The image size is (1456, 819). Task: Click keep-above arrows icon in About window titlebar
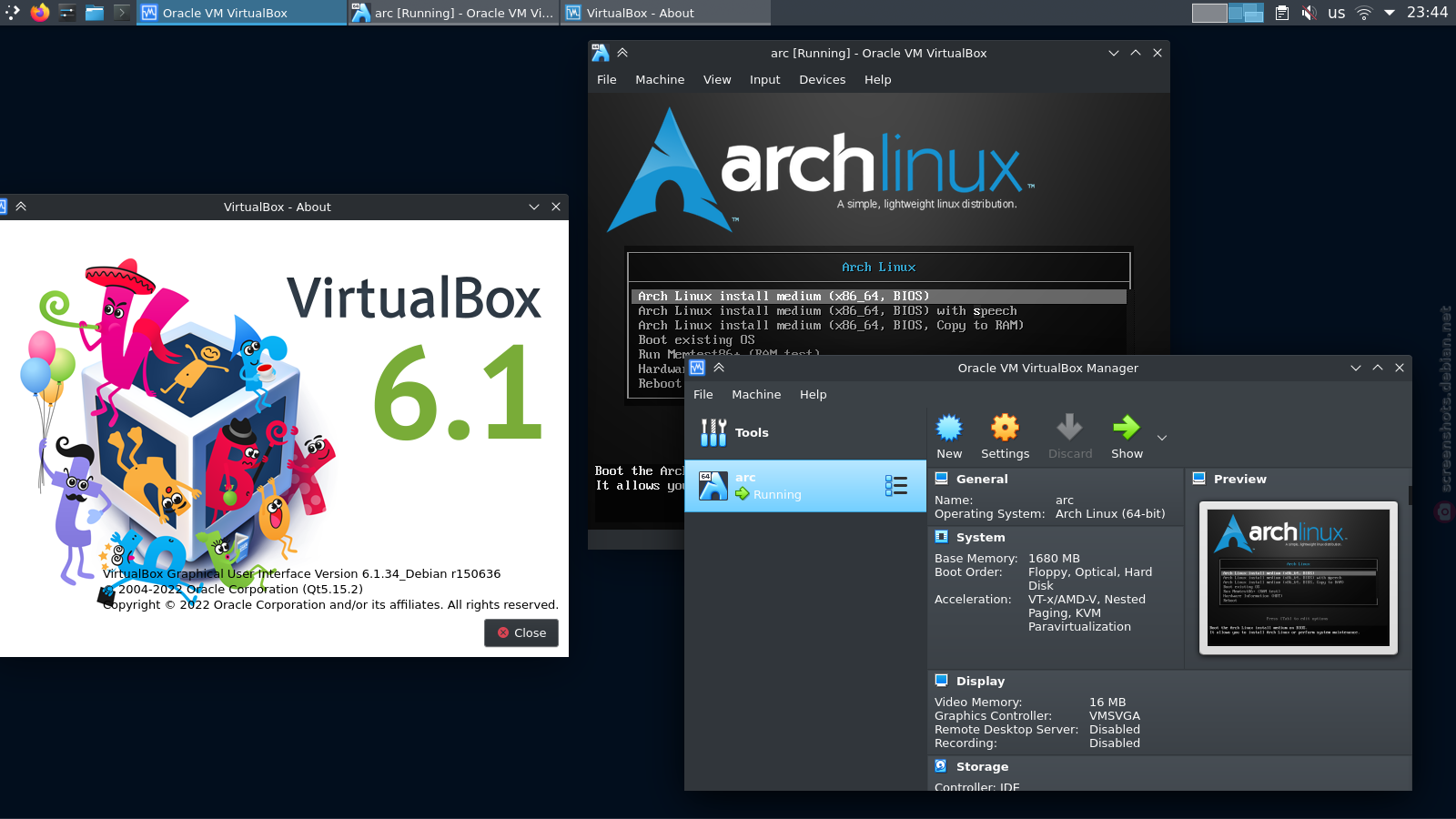point(21,207)
